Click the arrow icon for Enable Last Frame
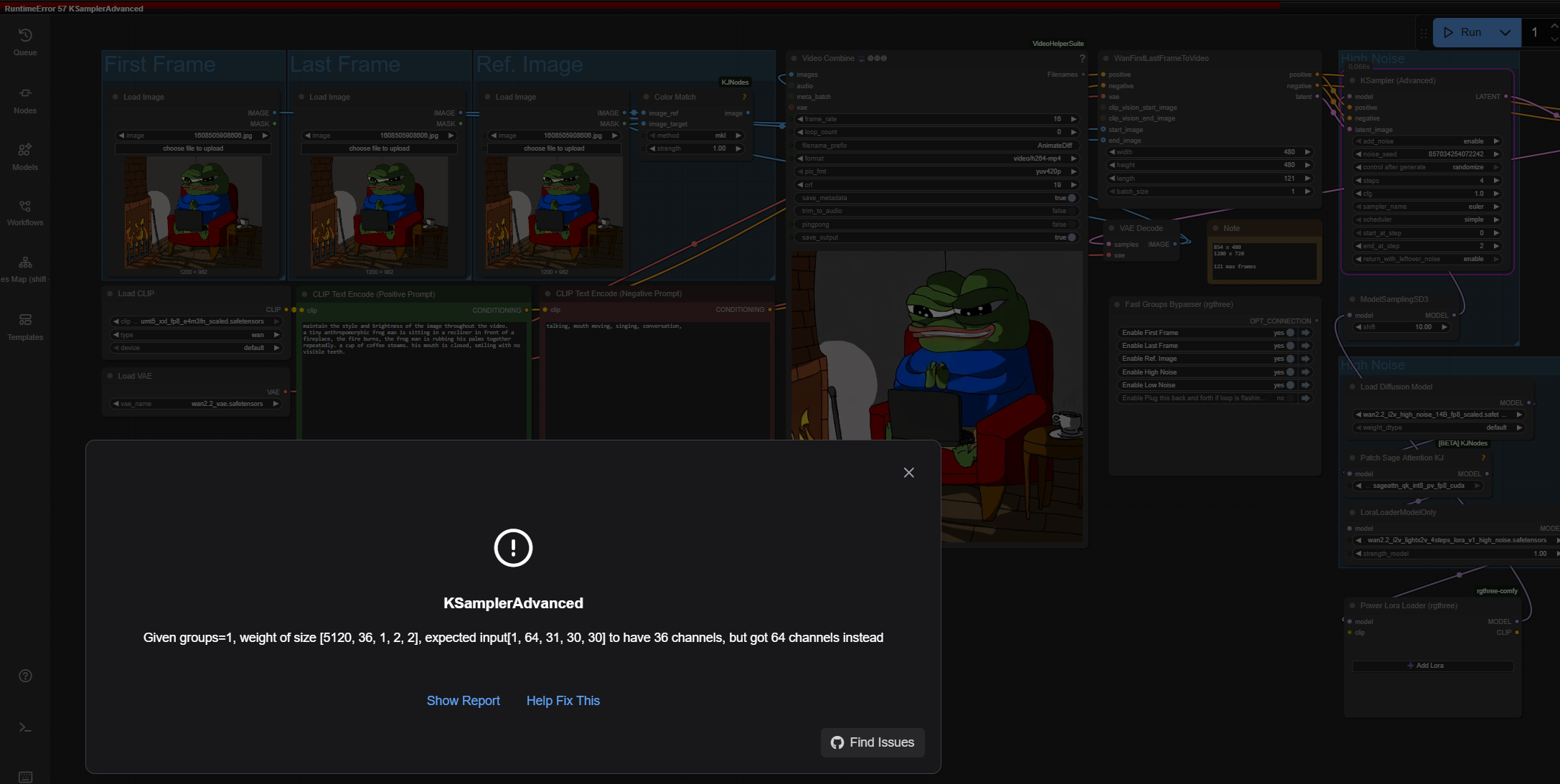The height and width of the screenshot is (784, 1560). 1305,346
